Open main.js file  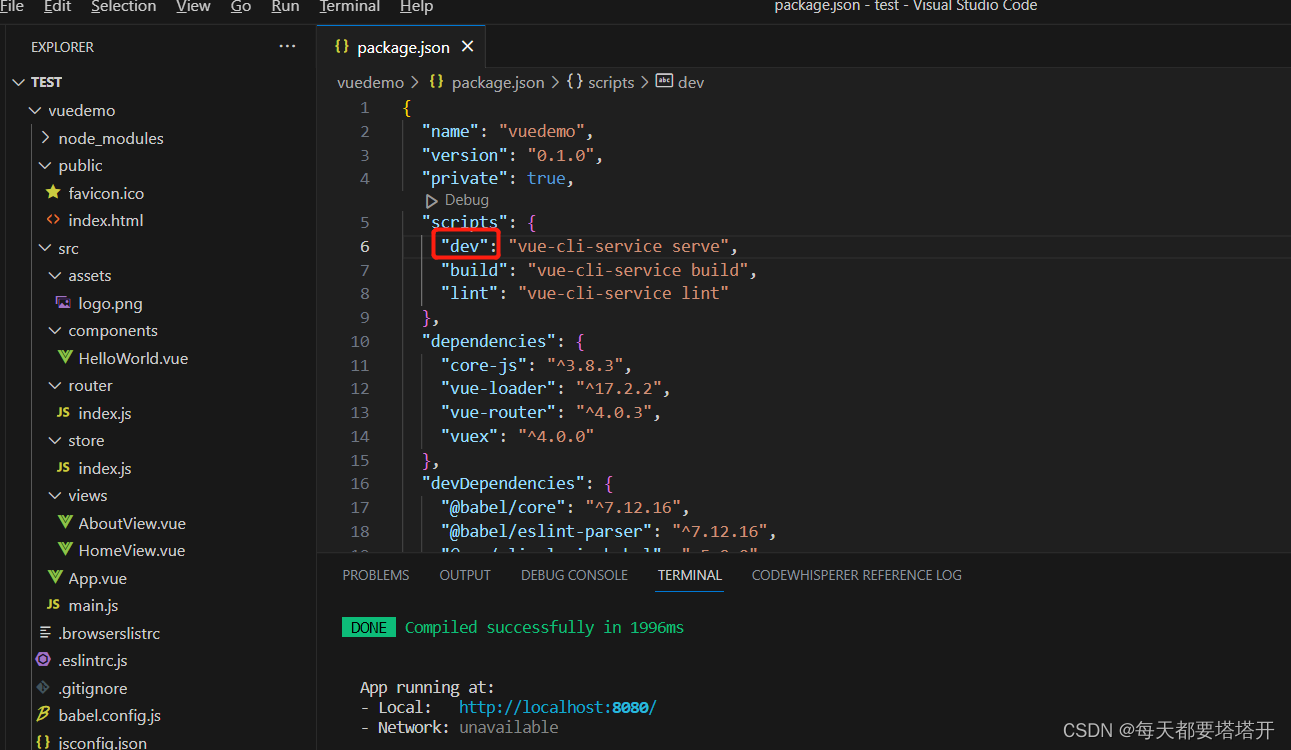click(93, 605)
